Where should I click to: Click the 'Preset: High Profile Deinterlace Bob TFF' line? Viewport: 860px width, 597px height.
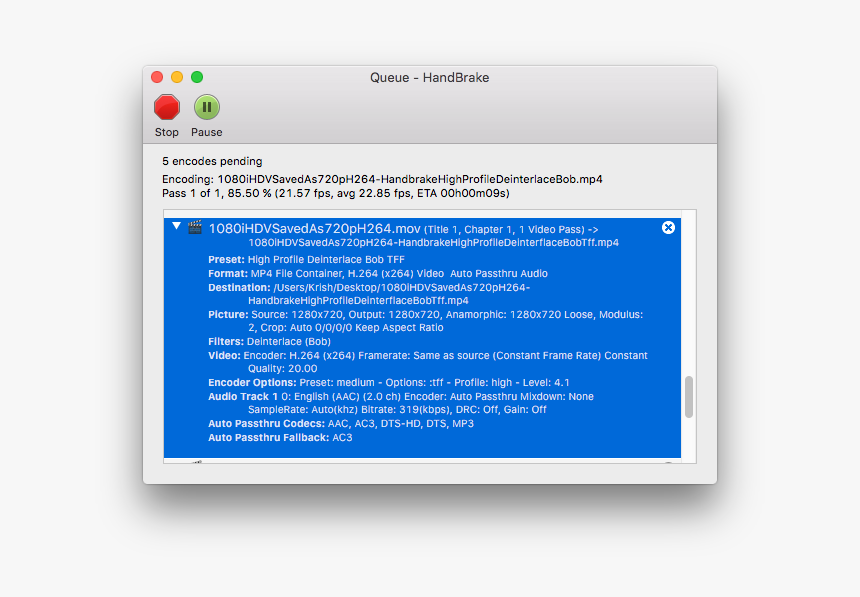point(306,260)
